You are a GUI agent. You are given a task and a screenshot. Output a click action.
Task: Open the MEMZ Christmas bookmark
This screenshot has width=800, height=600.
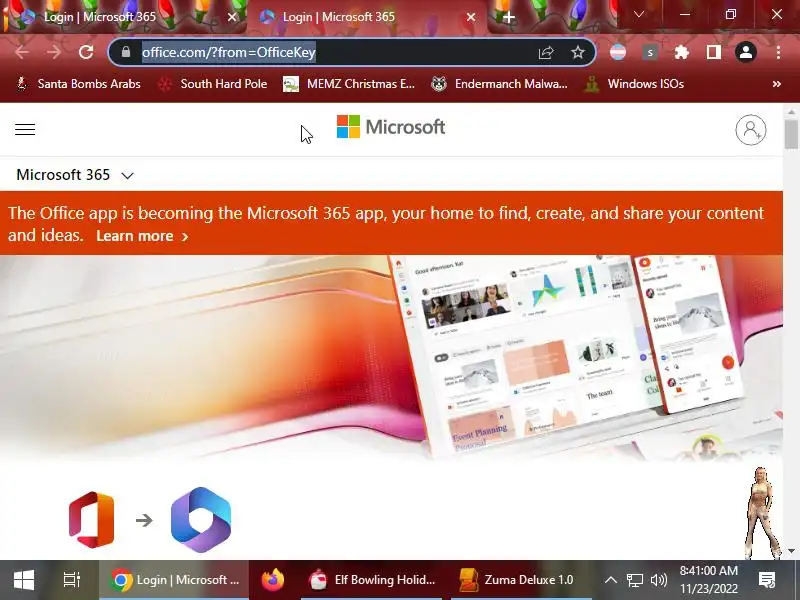(349, 84)
